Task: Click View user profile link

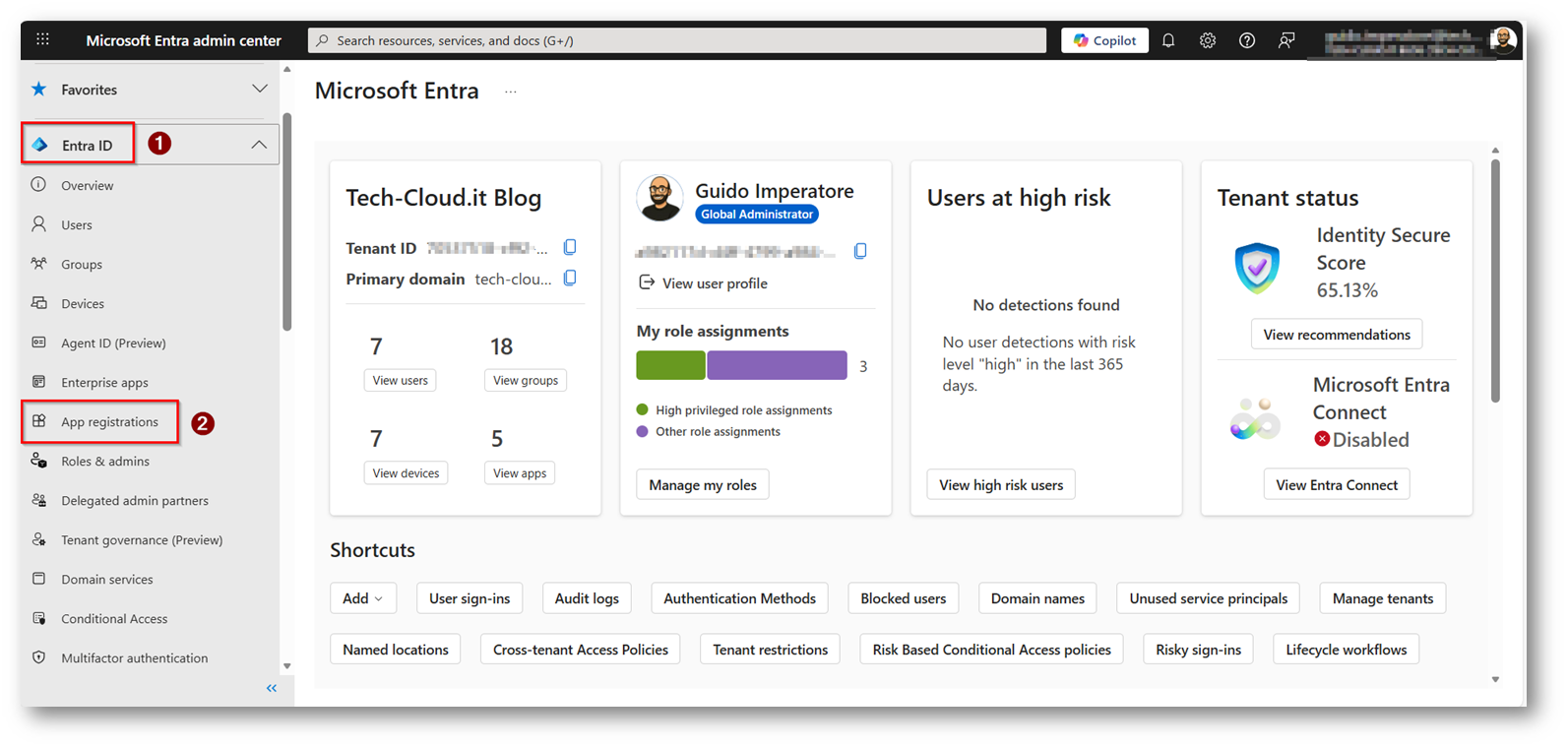Action: [x=714, y=283]
